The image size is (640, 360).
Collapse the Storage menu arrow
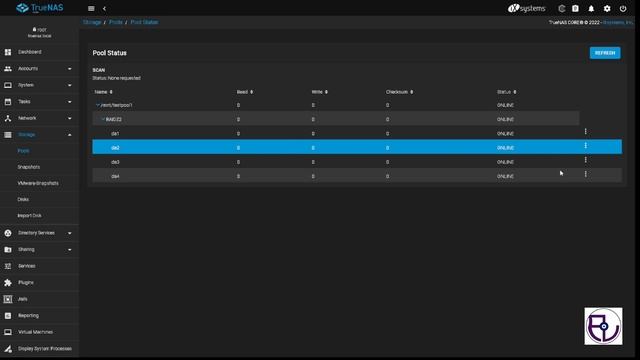click(x=69, y=135)
